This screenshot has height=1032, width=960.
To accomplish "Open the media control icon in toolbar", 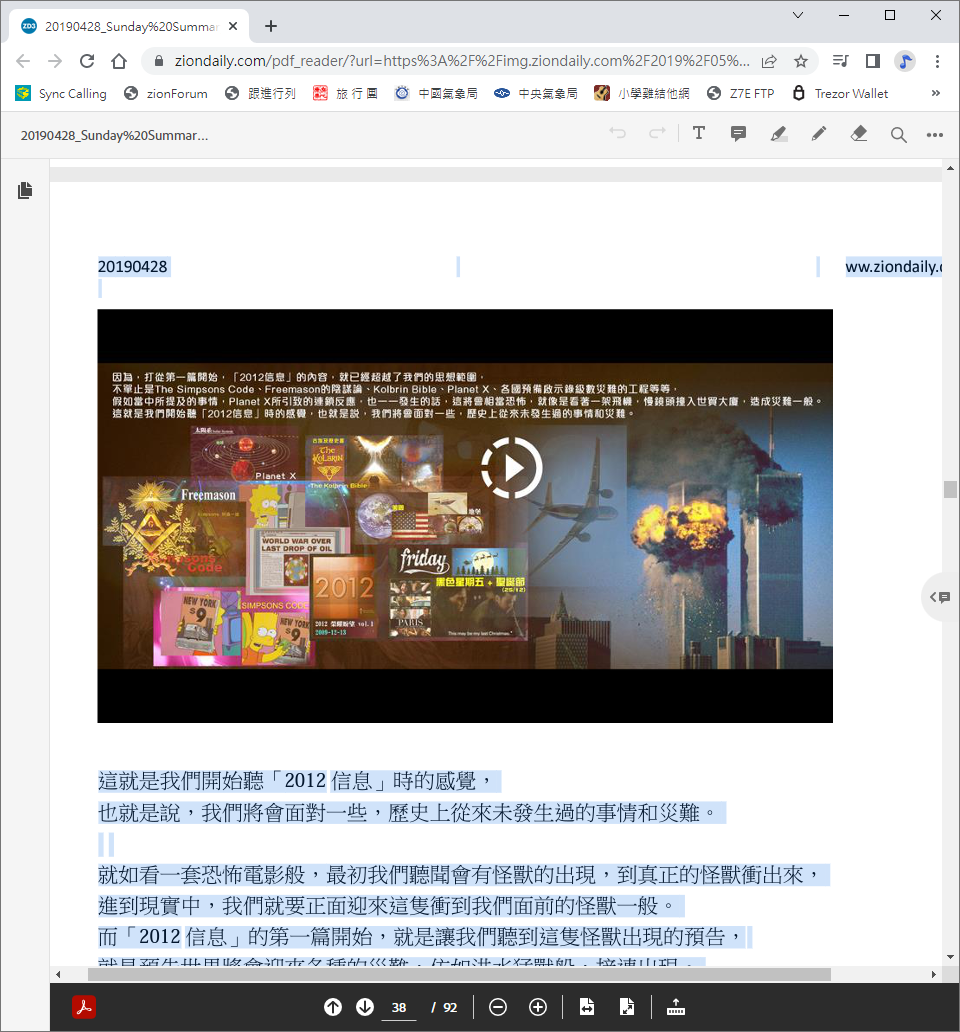I will point(840,61).
